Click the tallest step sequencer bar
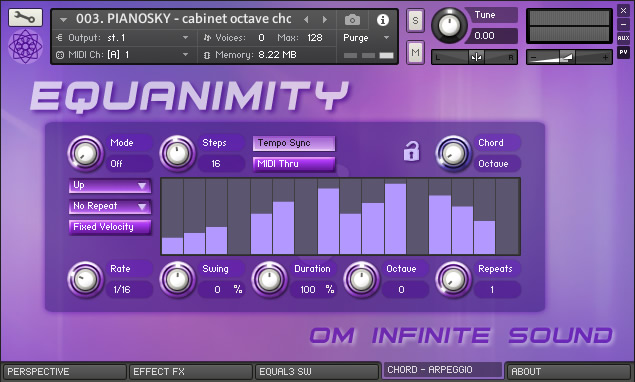 point(395,219)
